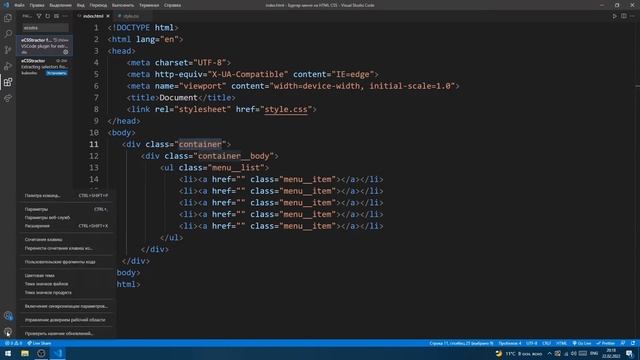This screenshot has width=640, height=360.
Task: Open File Explorer from taskbar
Action: coord(25,353)
